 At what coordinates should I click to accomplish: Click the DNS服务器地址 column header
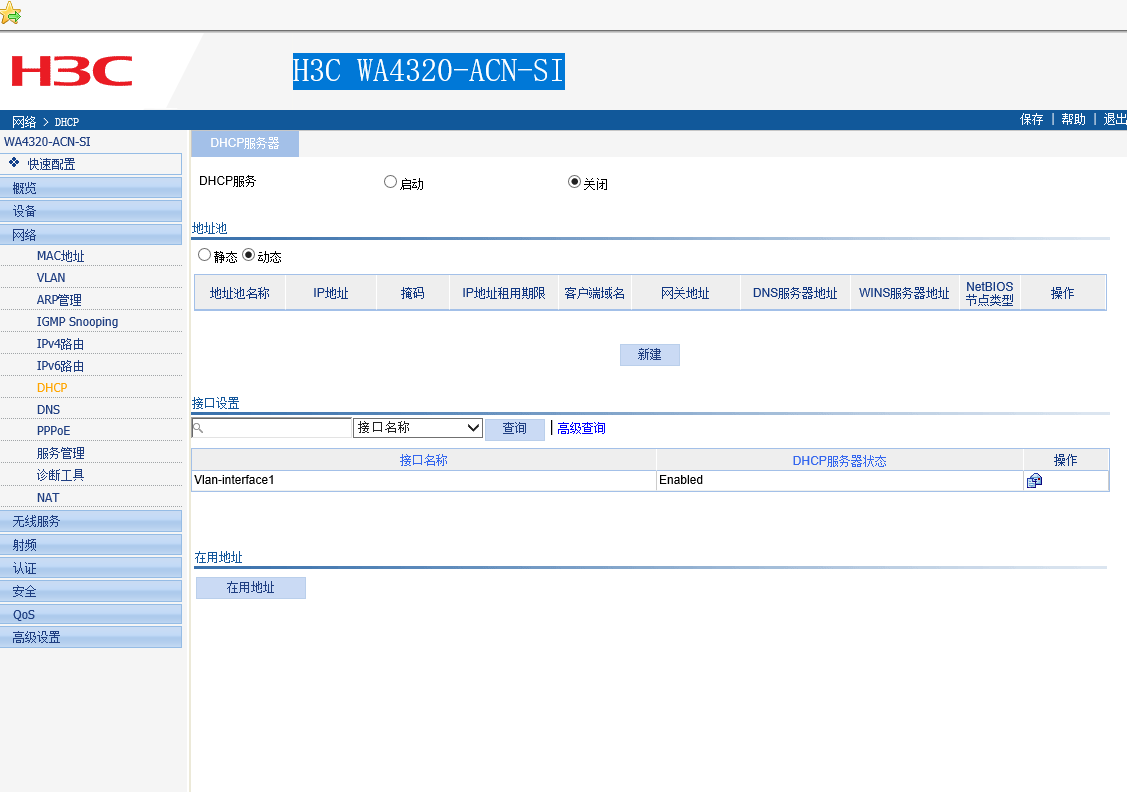[x=795, y=293]
